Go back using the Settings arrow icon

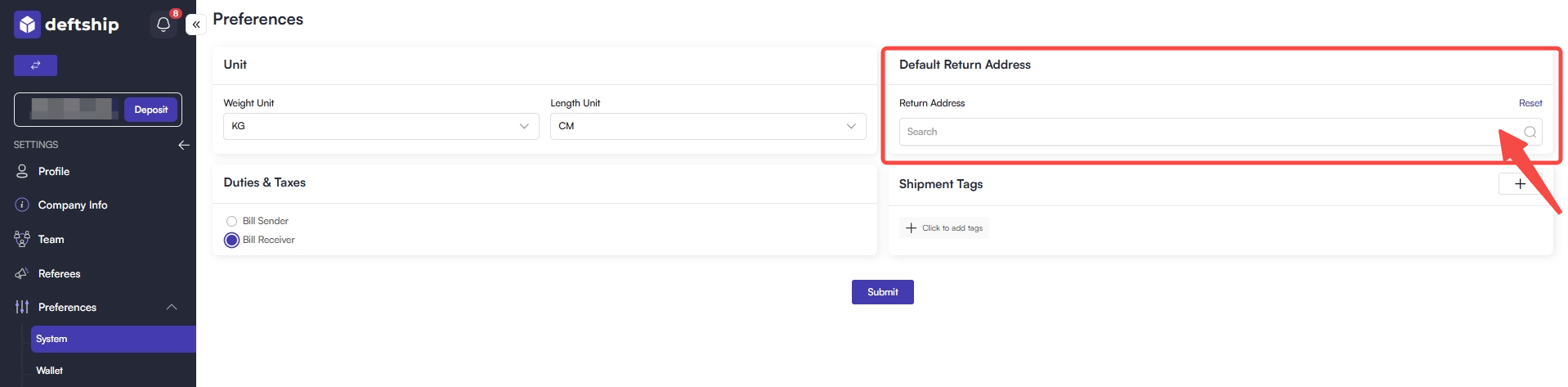tap(184, 145)
